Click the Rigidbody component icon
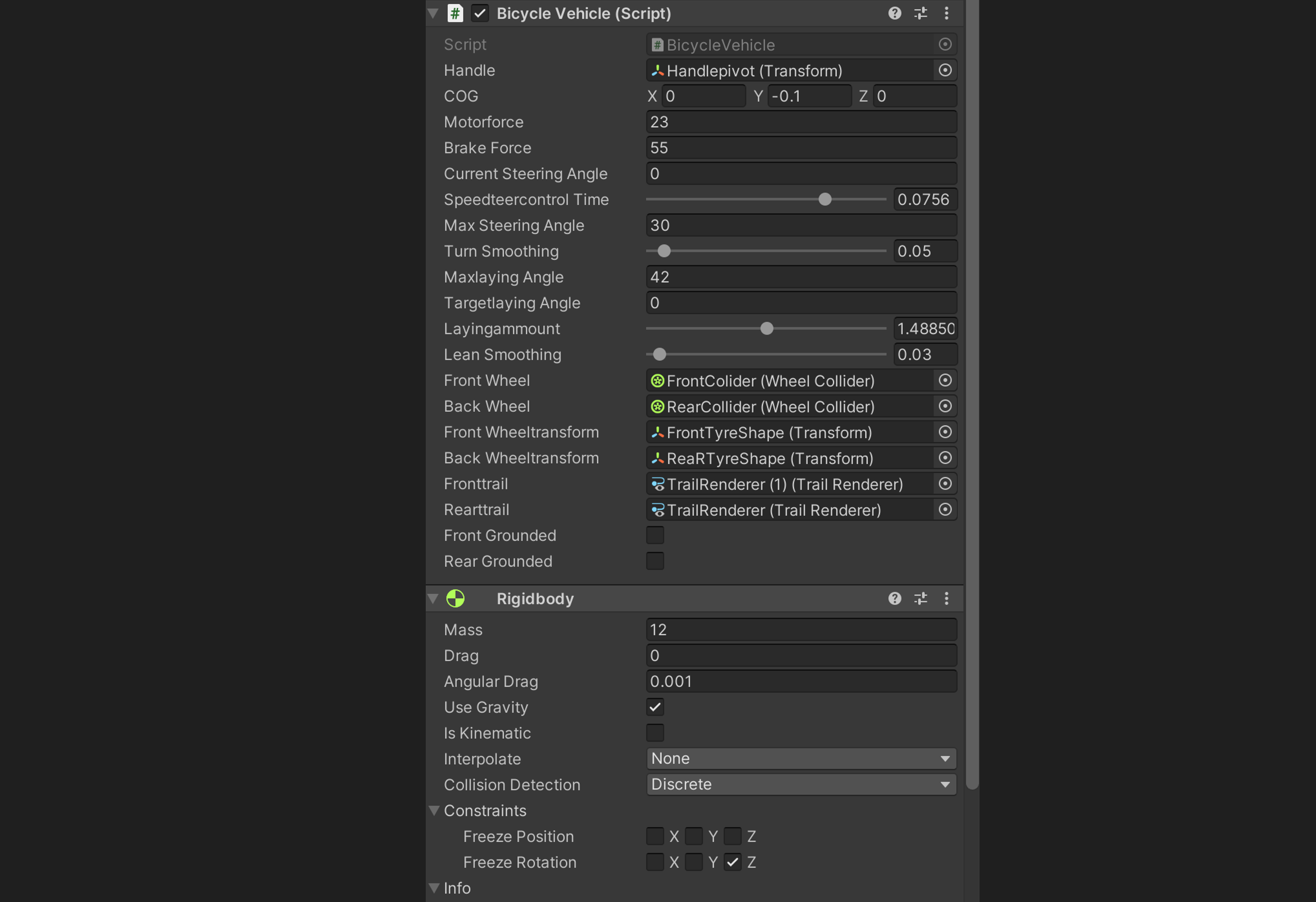This screenshot has height=902, width=1316. pyautogui.click(x=456, y=598)
